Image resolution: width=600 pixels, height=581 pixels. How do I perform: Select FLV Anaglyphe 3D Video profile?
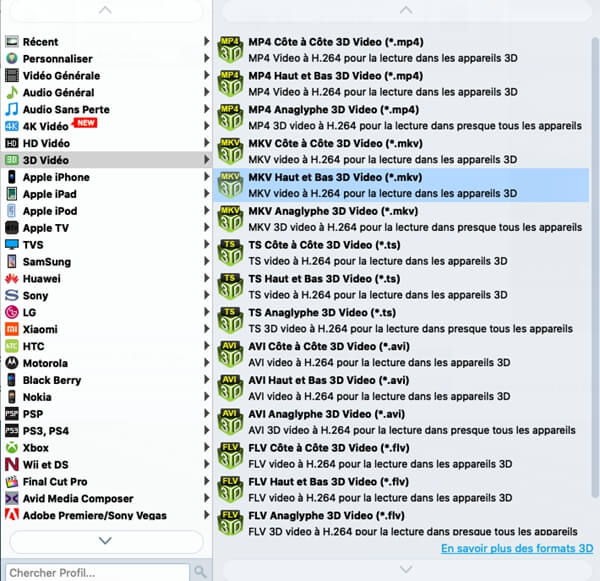point(401,523)
